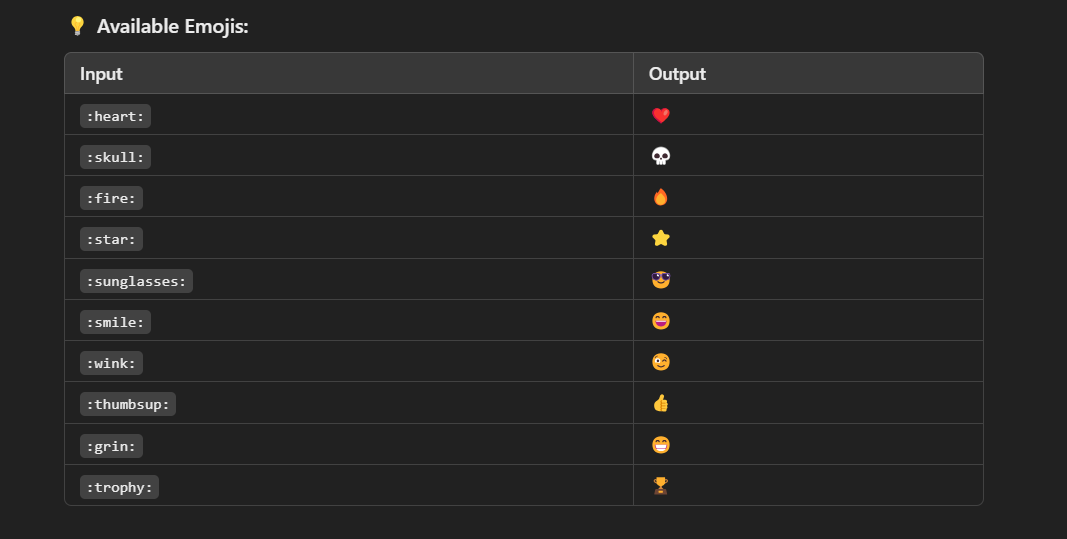Click the :trophy: input code
This screenshot has width=1067, height=539.
coord(119,487)
